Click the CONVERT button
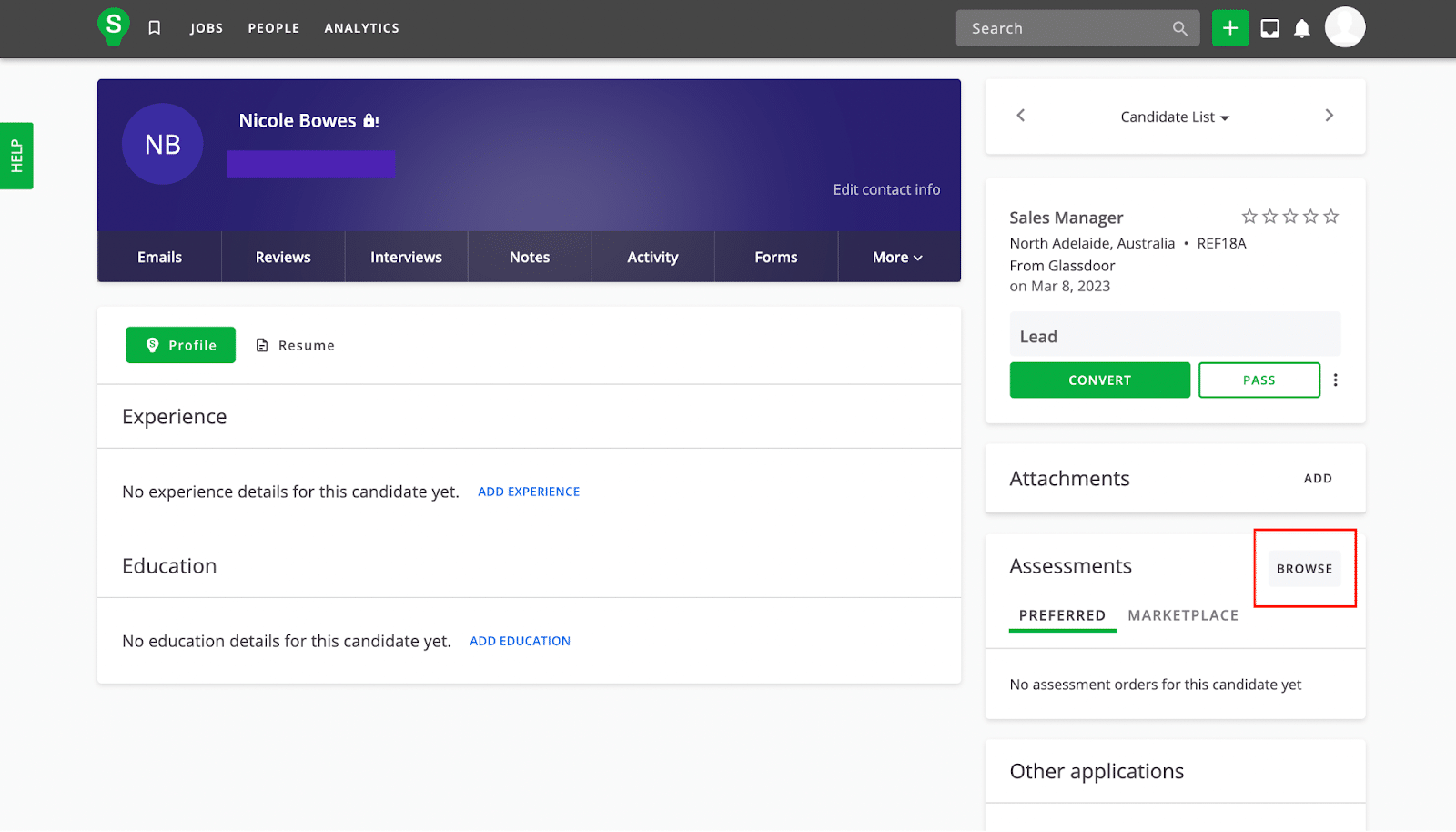This screenshot has width=1456, height=832. 1099,380
